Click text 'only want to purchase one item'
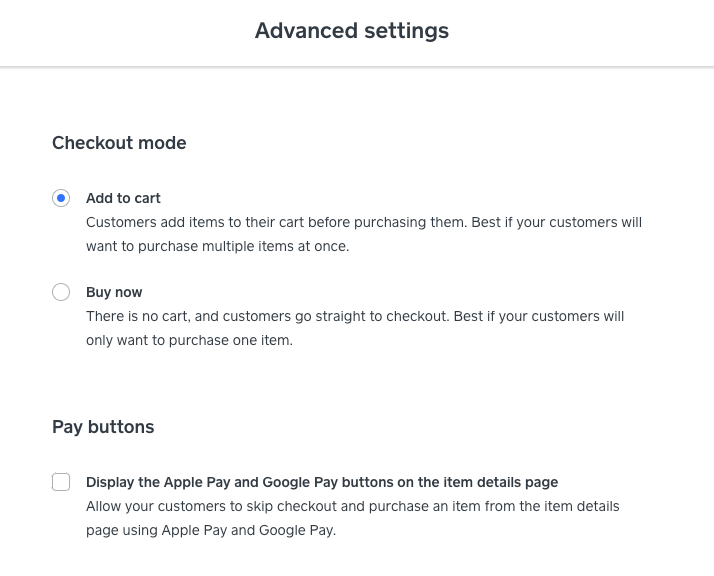Screen dimensions: 714x576 pos(189,340)
